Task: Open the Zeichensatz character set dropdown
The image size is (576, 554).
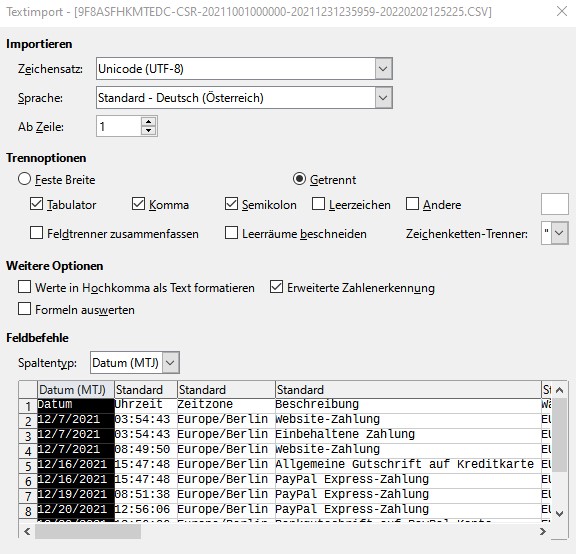Action: [383, 69]
